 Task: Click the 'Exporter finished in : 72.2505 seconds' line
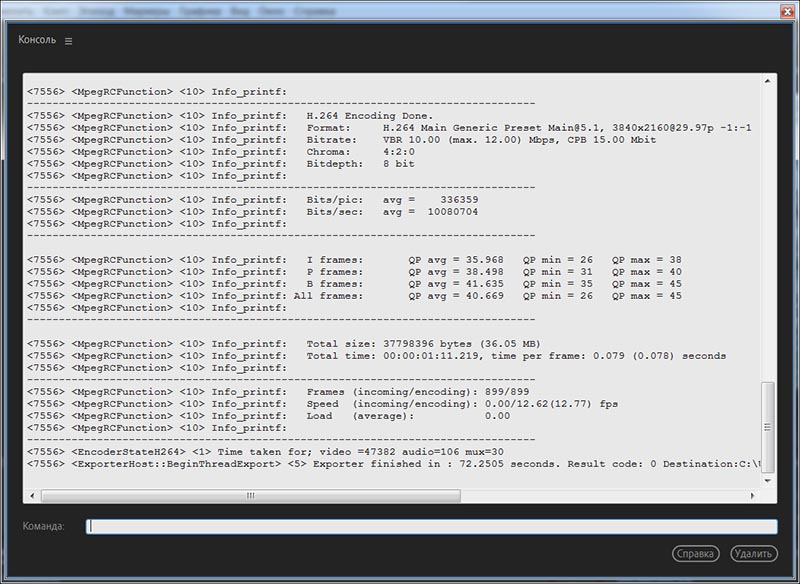click(x=394, y=464)
